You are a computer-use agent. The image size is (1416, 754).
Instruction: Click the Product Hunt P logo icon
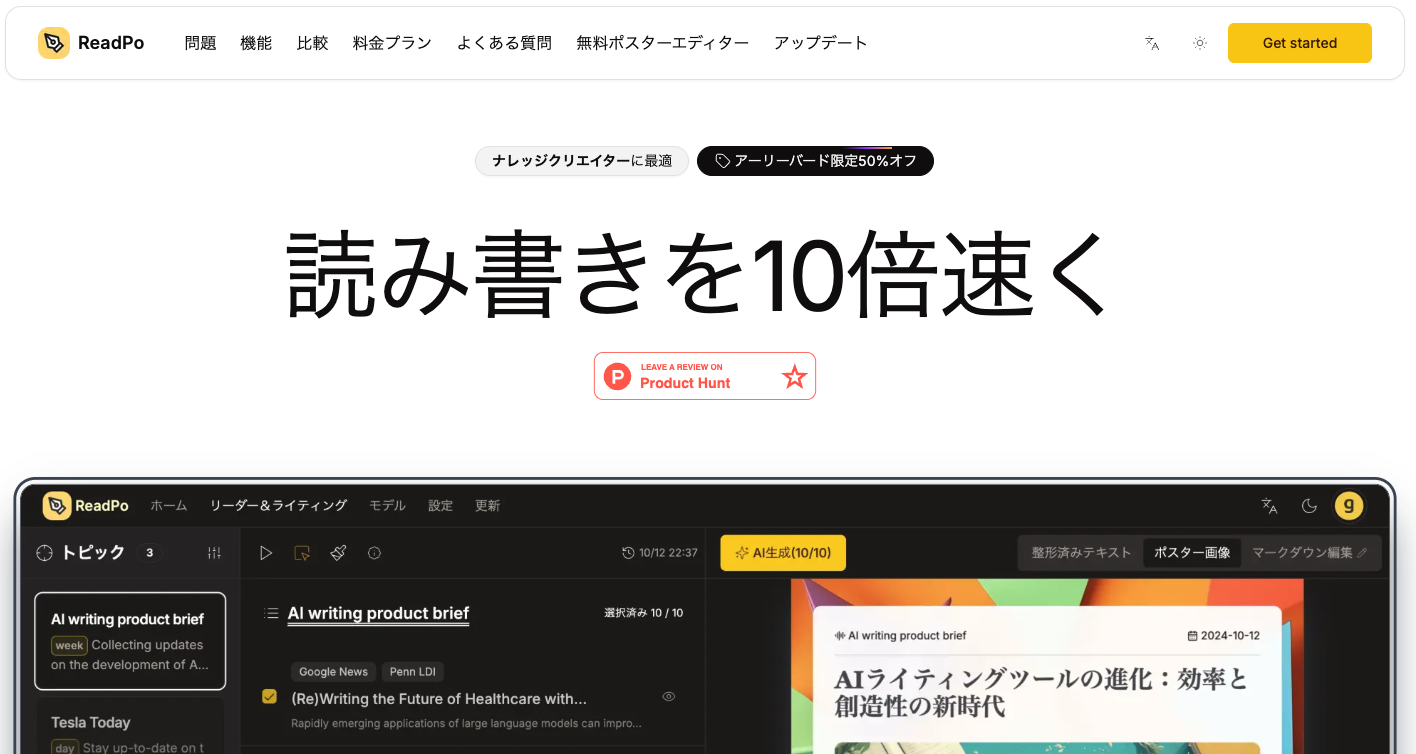[618, 377]
